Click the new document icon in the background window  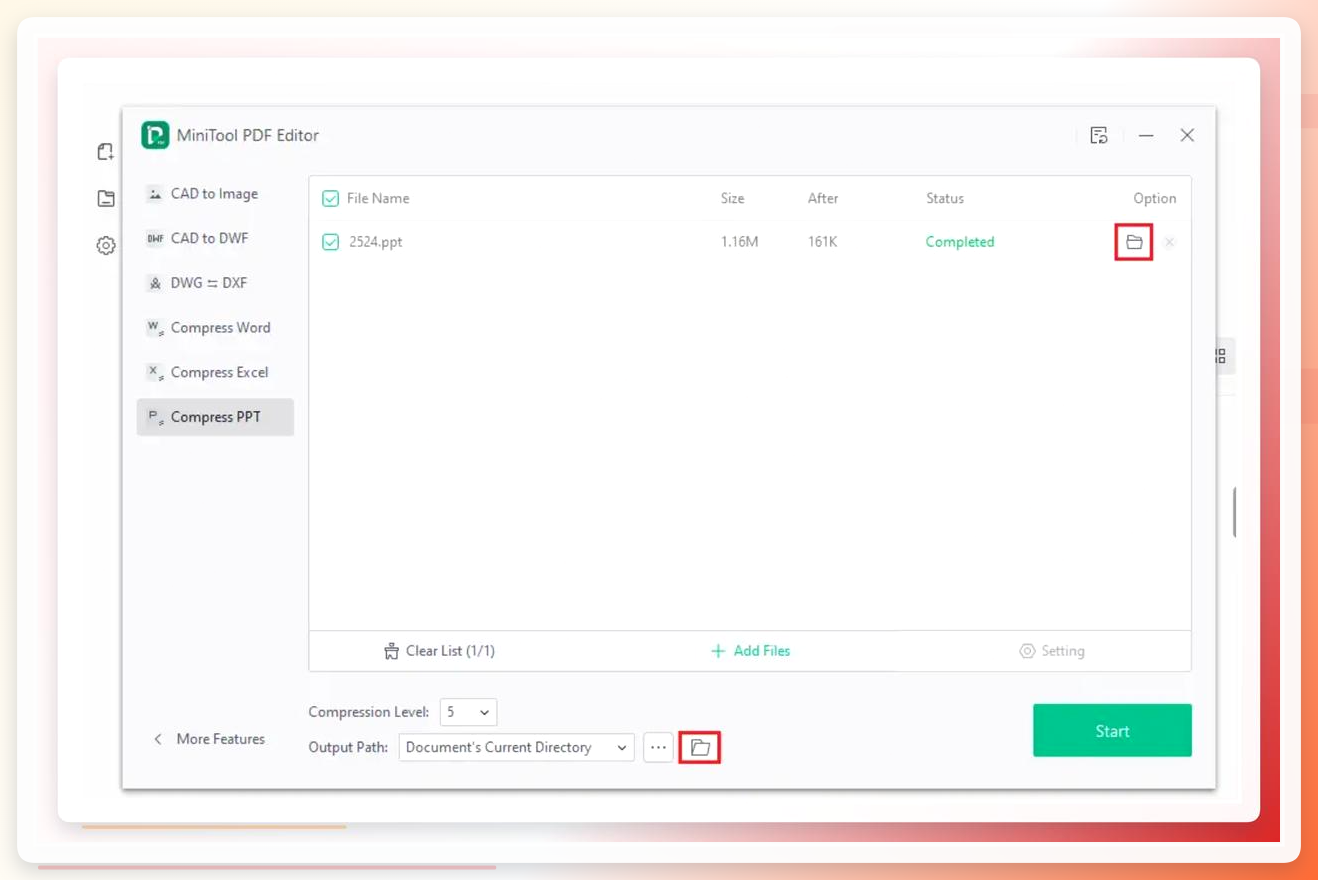coord(106,152)
